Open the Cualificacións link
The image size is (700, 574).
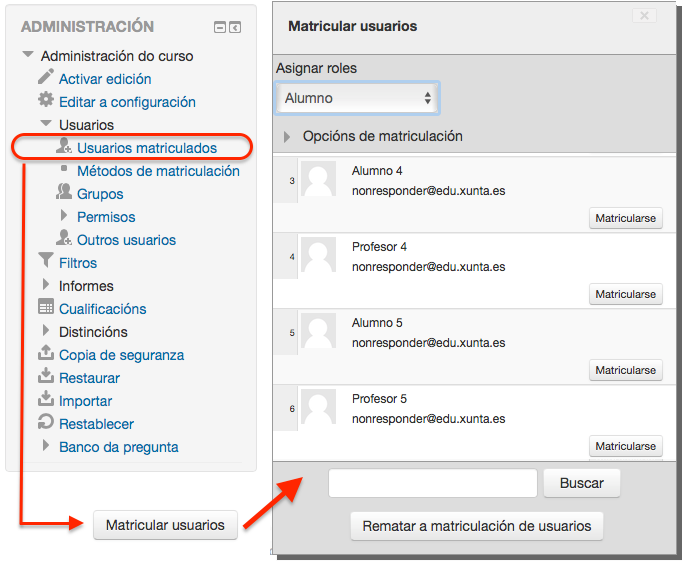pyautogui.click(x=103, y=309)
